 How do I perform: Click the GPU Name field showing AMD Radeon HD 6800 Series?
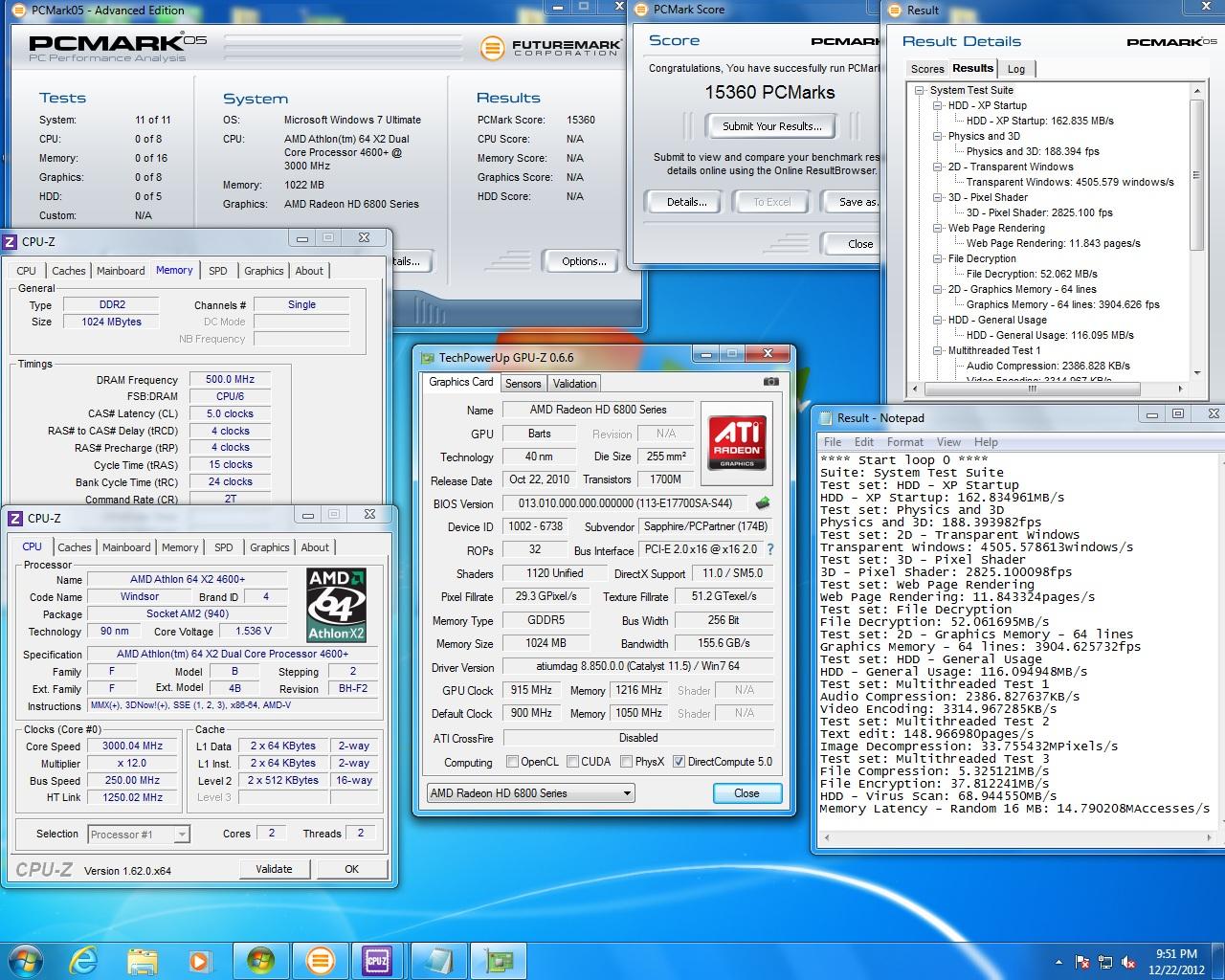[599, 410]
